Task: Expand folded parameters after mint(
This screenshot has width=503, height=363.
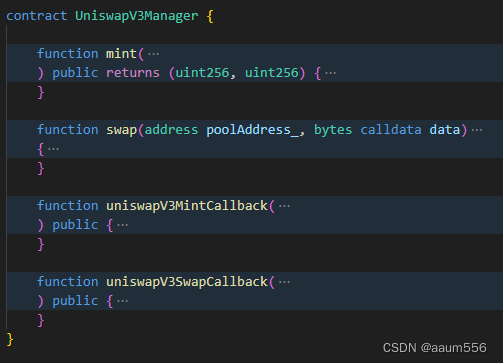Action: (153, 54)
